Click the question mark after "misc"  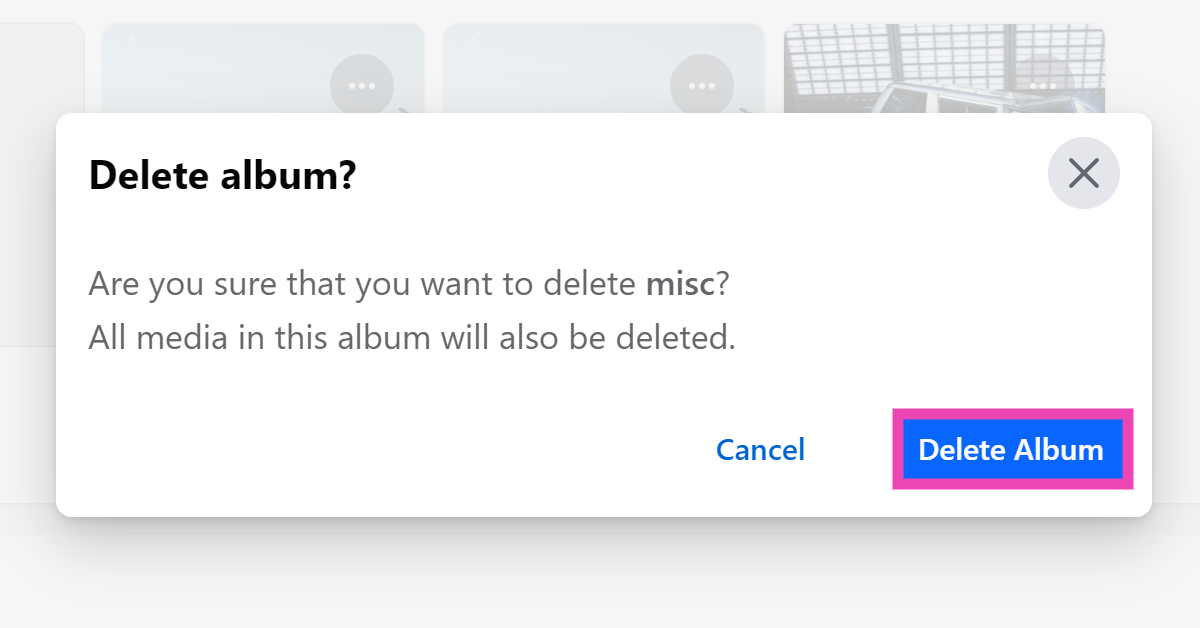point(723,285)
